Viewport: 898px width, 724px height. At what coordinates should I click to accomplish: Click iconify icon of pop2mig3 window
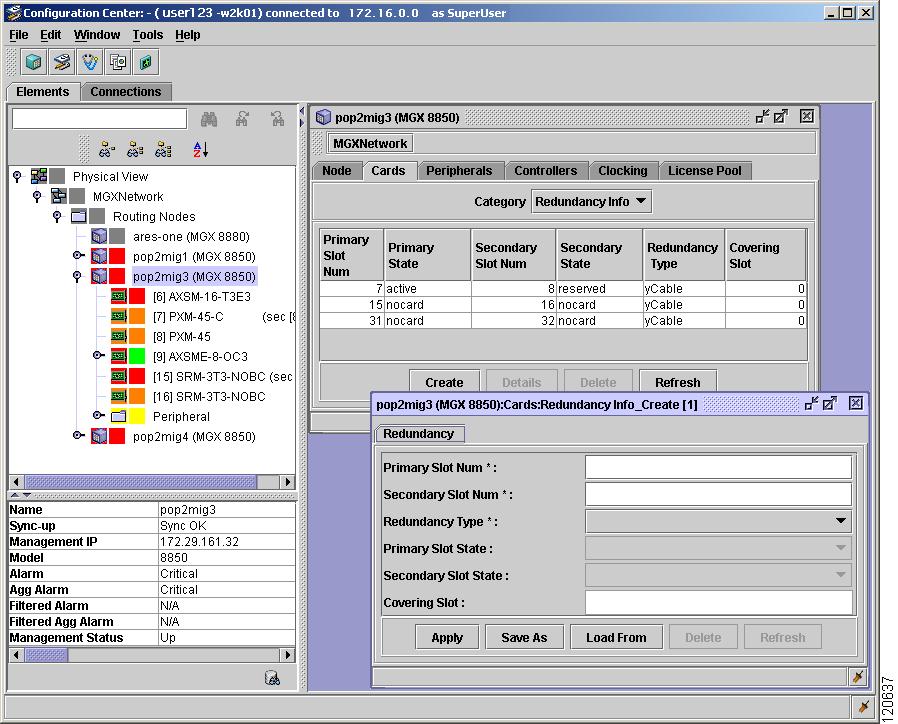(x=762, y=117)
